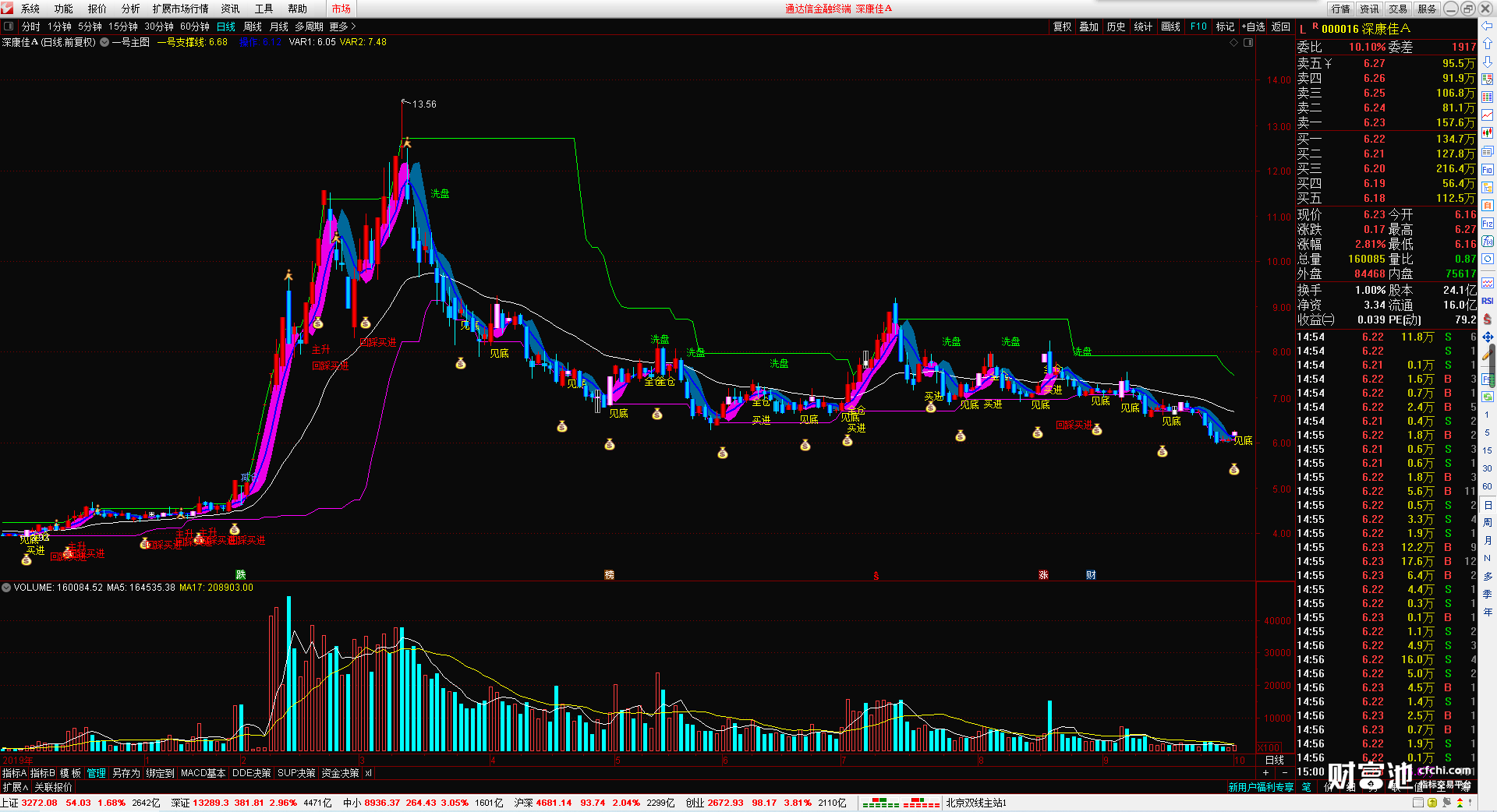Open the 多周期 multi-period option
Screen dimensions: 1497x812
[x=309, y=26]
